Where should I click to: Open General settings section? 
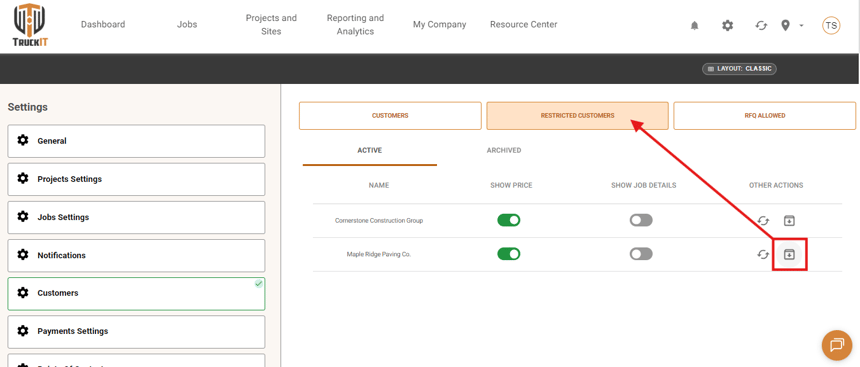136,141
